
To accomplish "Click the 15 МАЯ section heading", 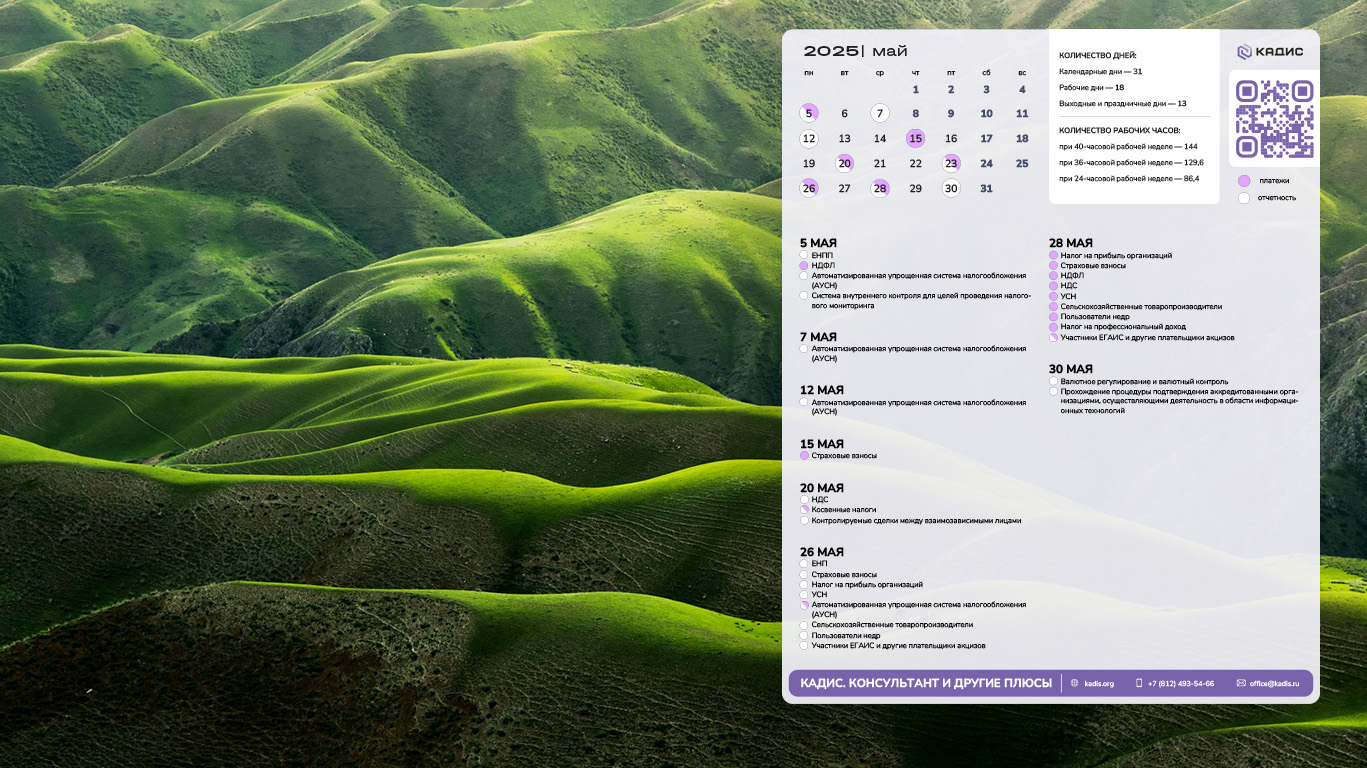I will click(822, 444).
